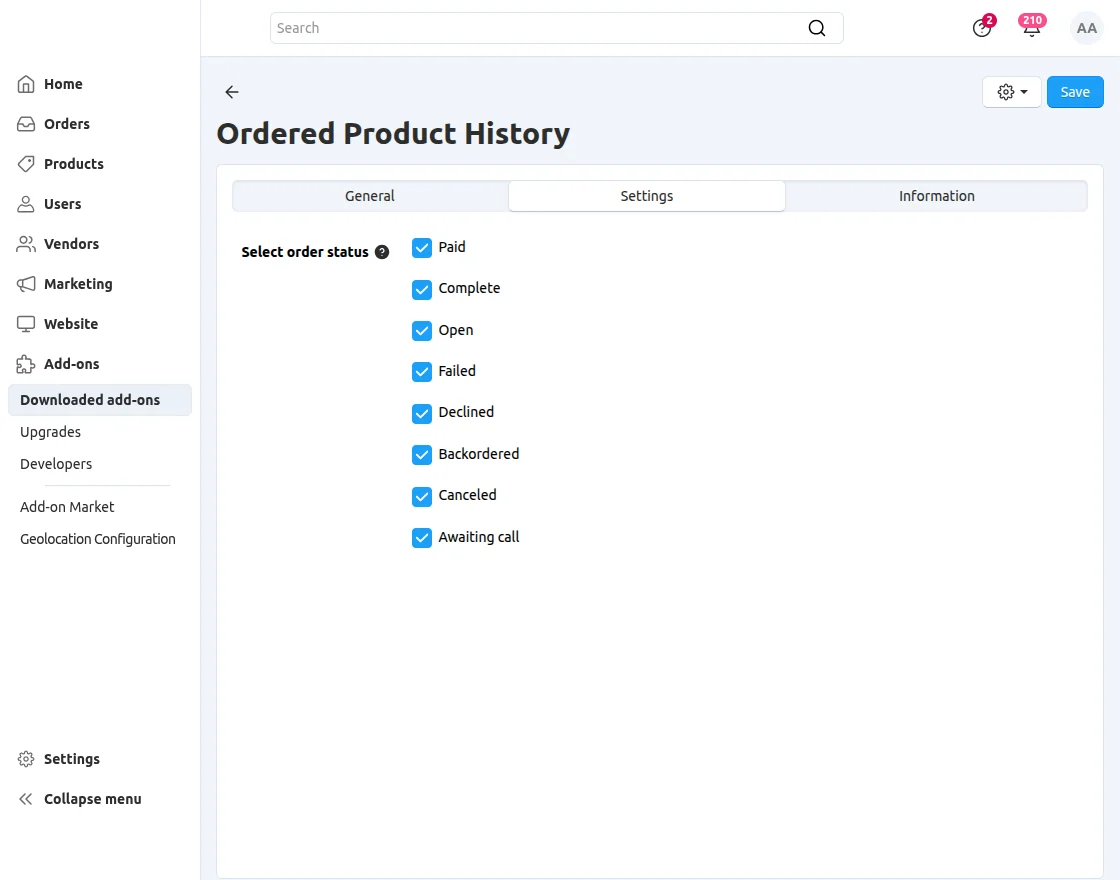Click the Collapse menu label

pyautogui.click(x=92, y=799)
